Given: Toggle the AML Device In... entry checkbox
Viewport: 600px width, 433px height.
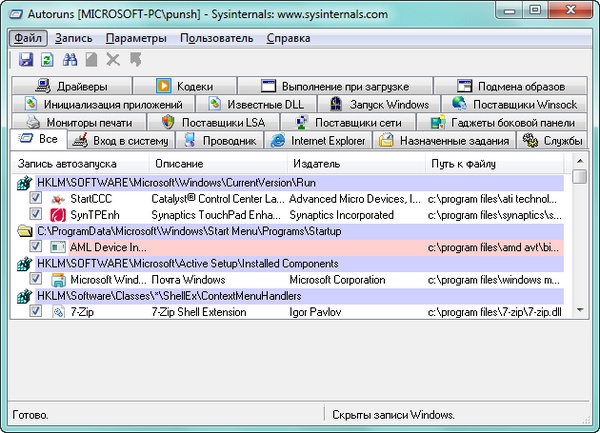Looking at the screenshot, I should click(36, 247).
